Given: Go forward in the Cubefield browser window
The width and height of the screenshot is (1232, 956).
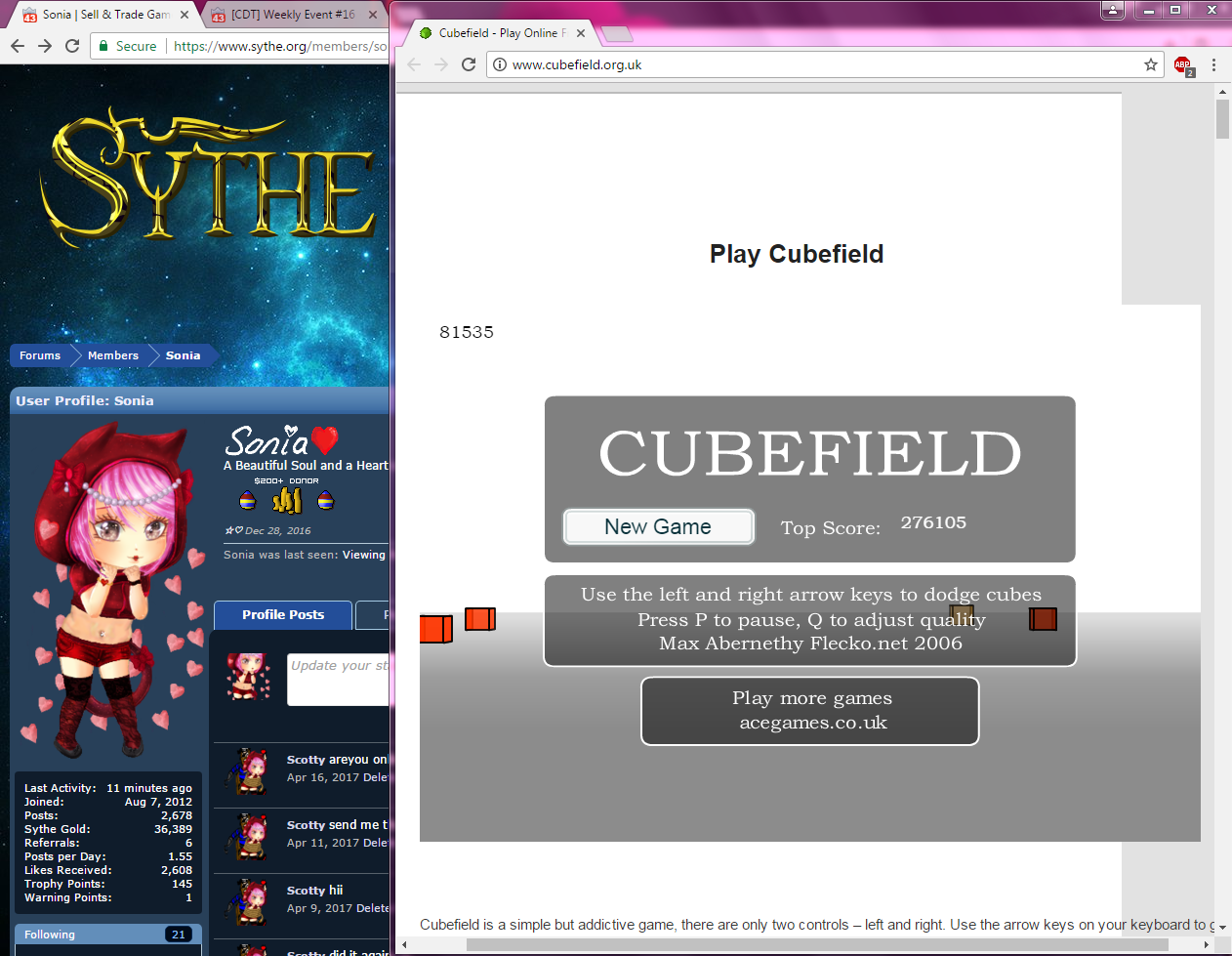Looking at the screenshot, I should click(441, 64).
